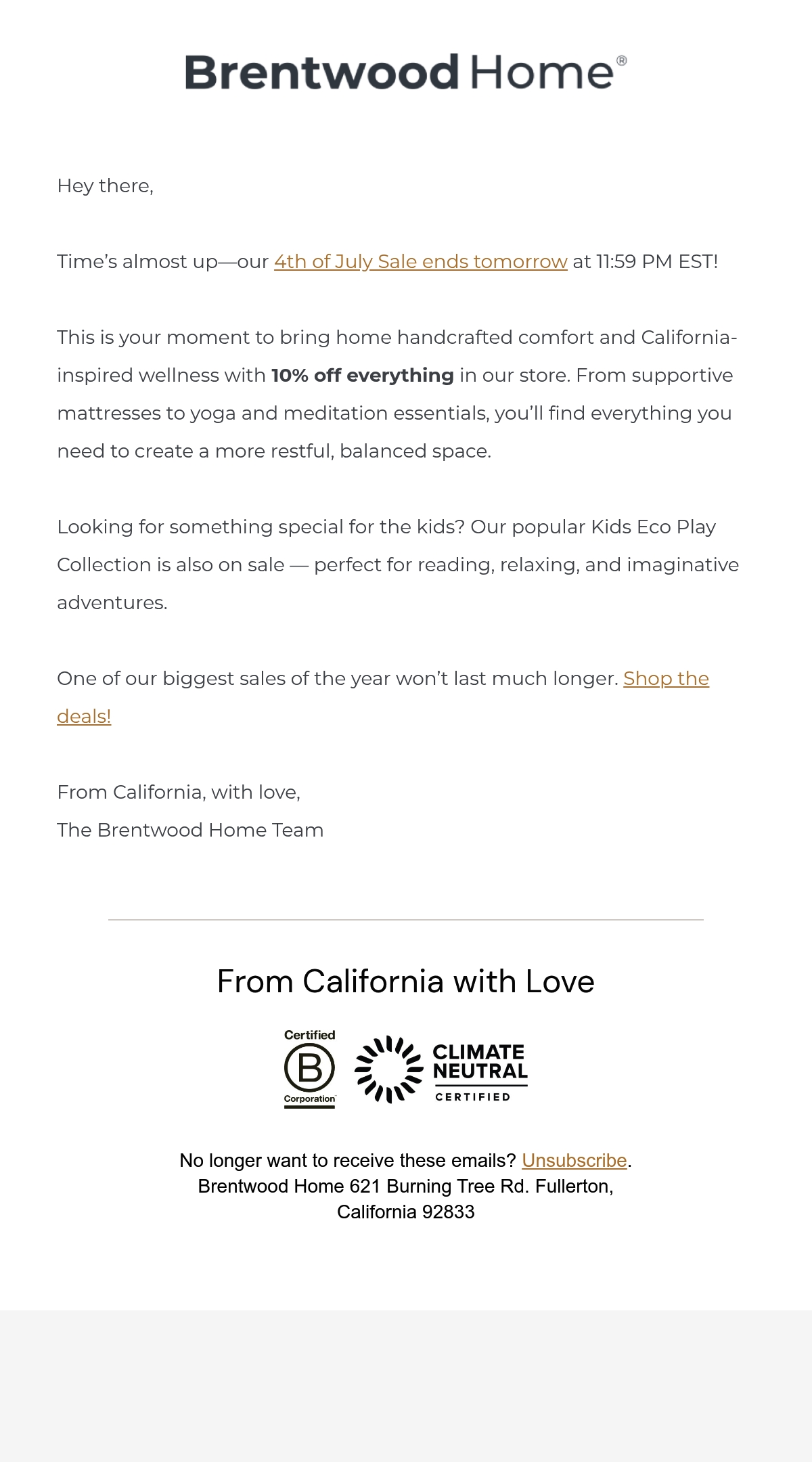Image resolution: width=812 pixels, height=1462 pixels.
Task: Click the registered trademark symbol beside Home
Action: pyautogui.click(x=621, y=61)
